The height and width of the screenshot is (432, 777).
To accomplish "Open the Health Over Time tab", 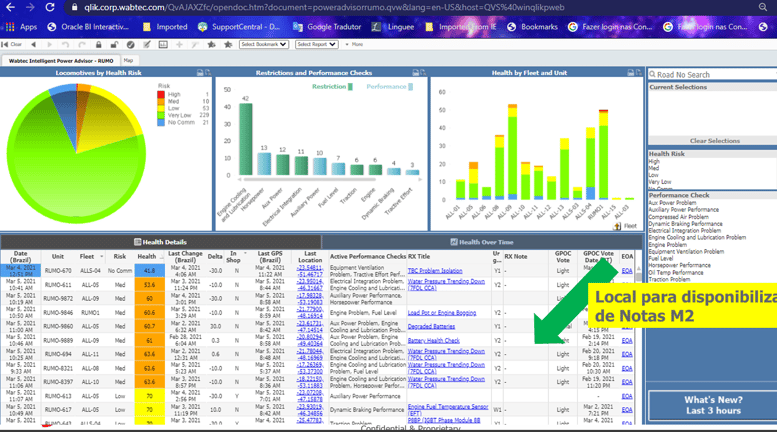I will click(x=482, y=242).
